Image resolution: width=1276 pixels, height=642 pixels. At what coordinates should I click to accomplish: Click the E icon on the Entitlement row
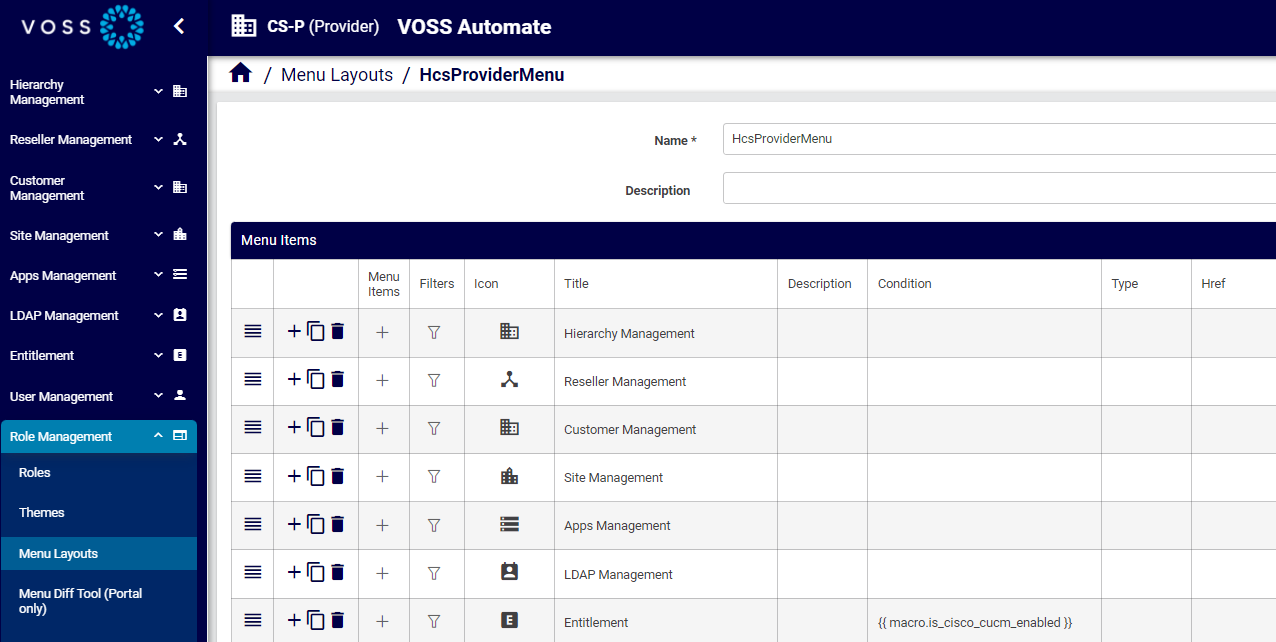tap(509, 619)
